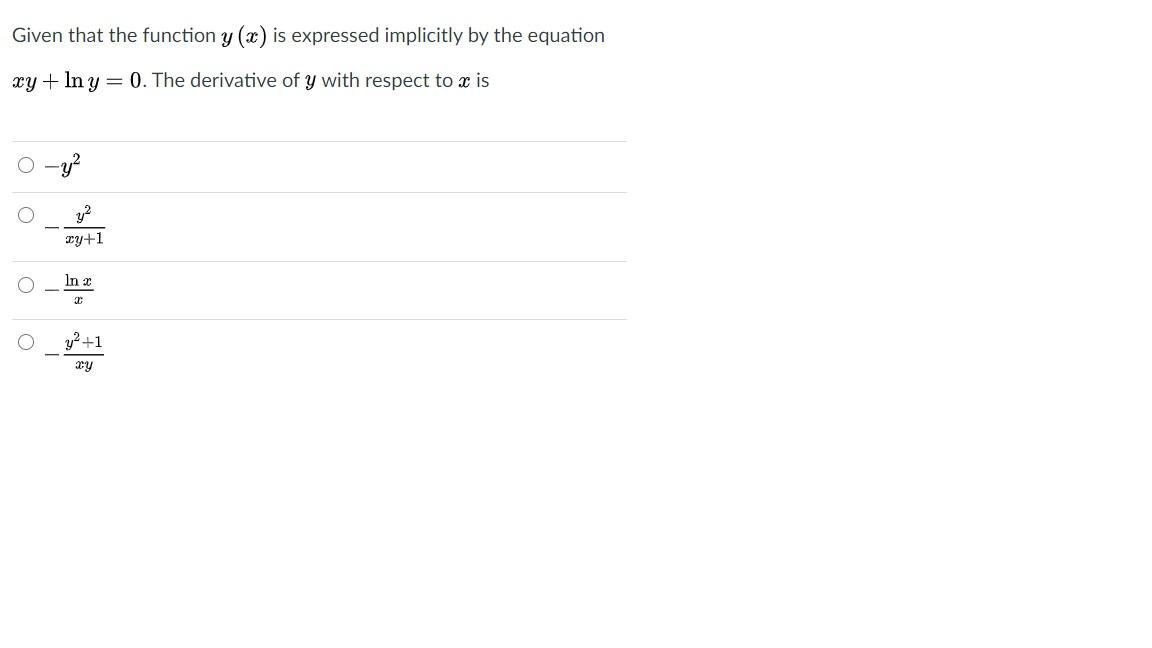Click the fraction y²/(xy+1) in second option
The height and width of the screenshot is (648, 1152).
83,226
